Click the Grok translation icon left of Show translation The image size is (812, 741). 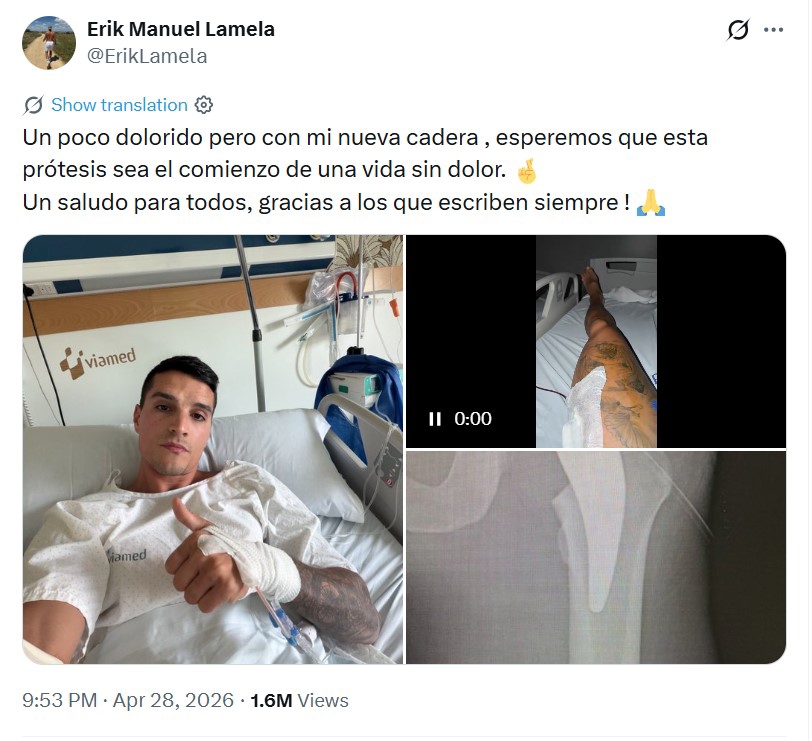click(33, 105)
